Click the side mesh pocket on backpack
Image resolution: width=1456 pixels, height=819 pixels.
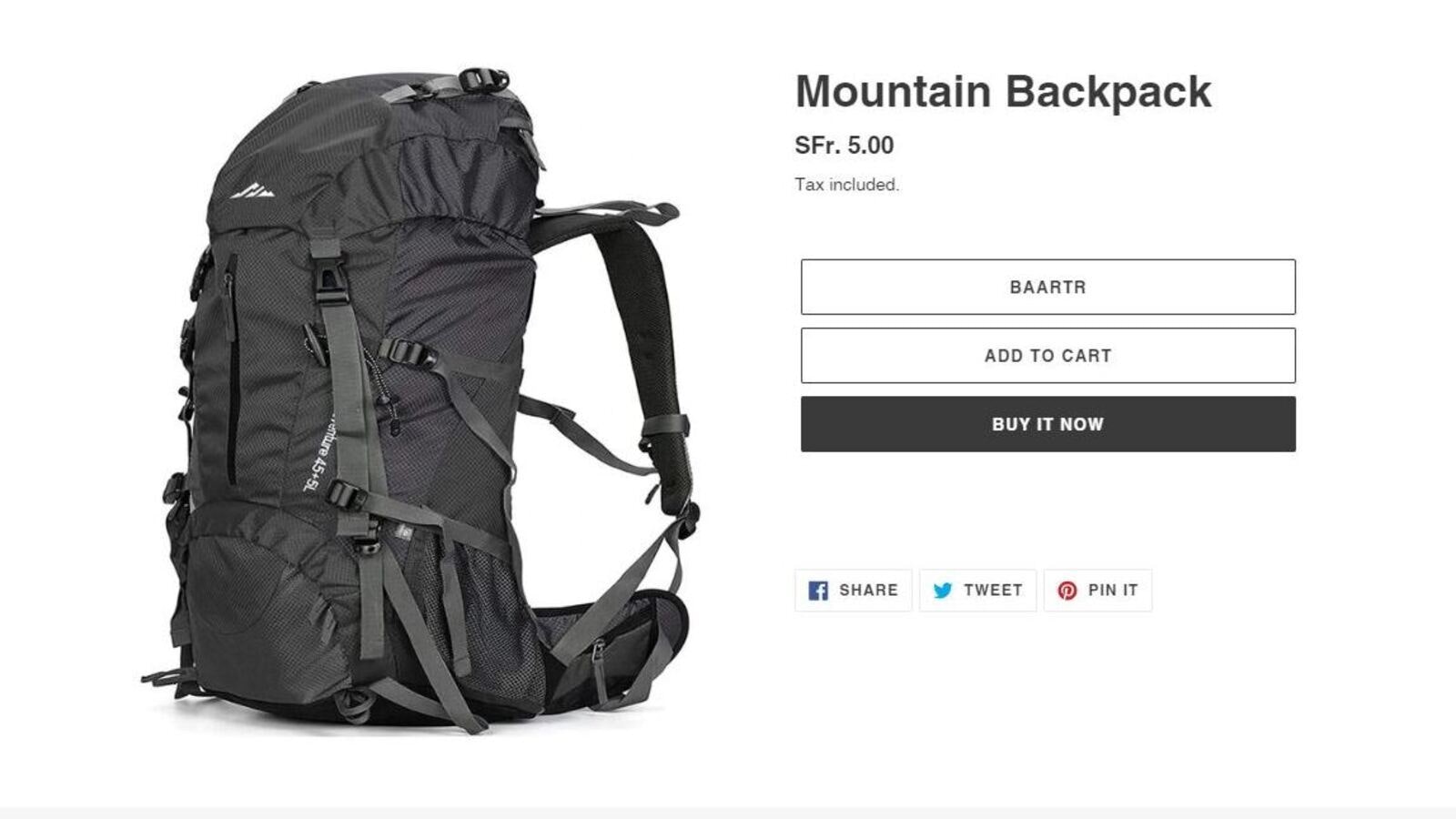482,591
